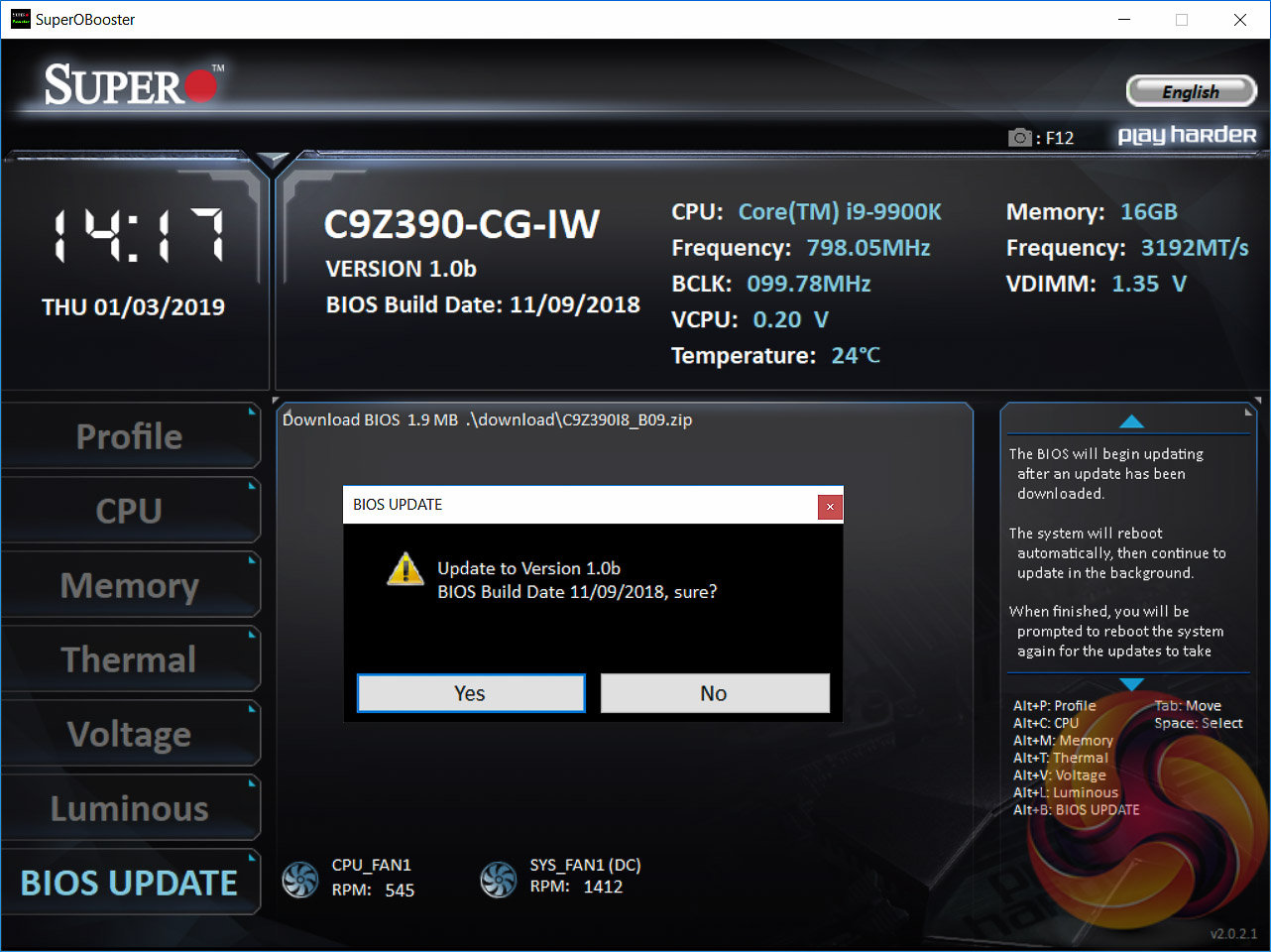Click the CPU_FAN1 fan icon
1271x952 pixels.
tap(300, 879)
